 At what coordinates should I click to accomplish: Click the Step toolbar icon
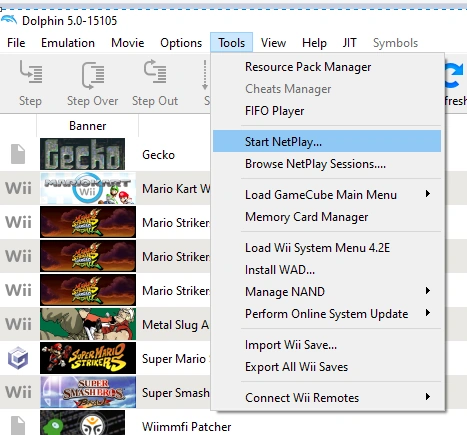(30, 72)
